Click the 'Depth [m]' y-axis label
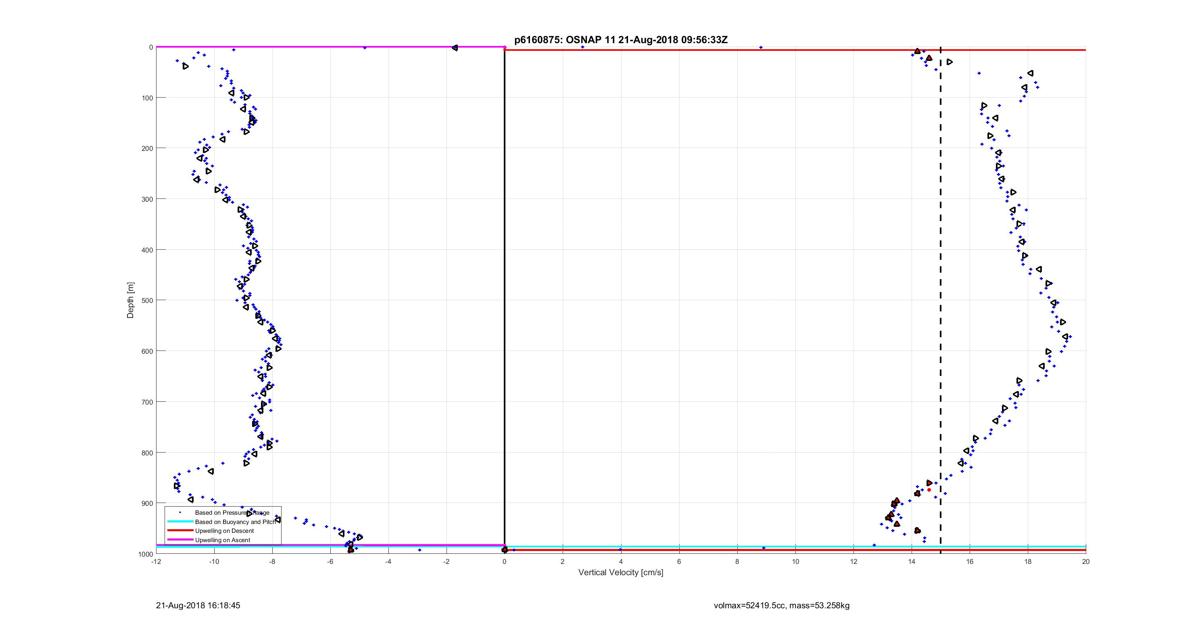This screenshot has width=1200, height=622. coord(131,300)
